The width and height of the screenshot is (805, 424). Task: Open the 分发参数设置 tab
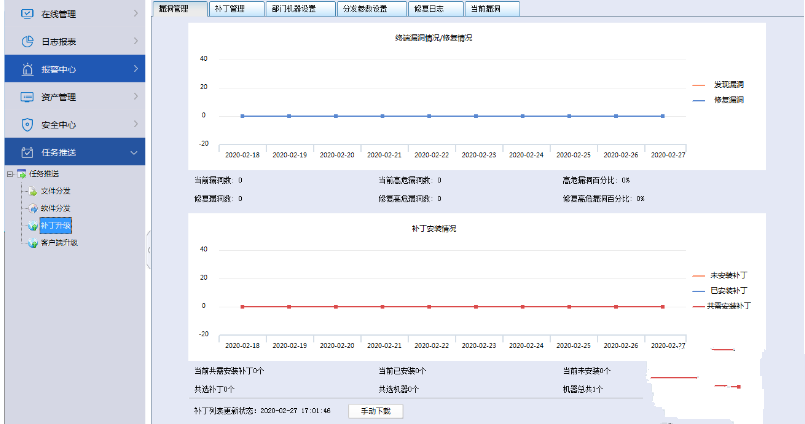pos(372,9)
